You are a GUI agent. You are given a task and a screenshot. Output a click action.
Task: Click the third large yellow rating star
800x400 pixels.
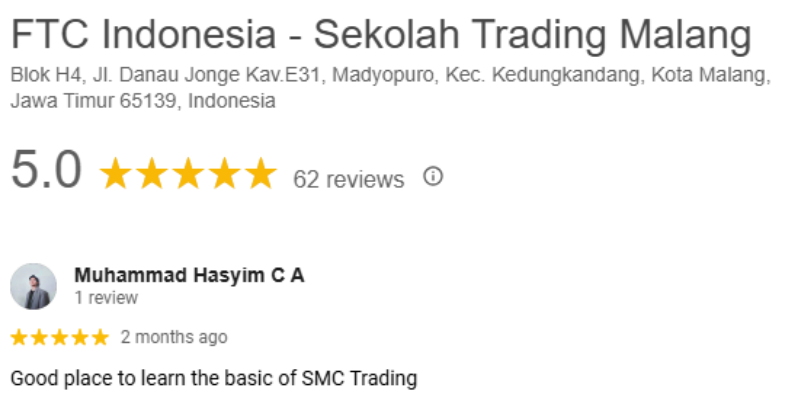187,174
